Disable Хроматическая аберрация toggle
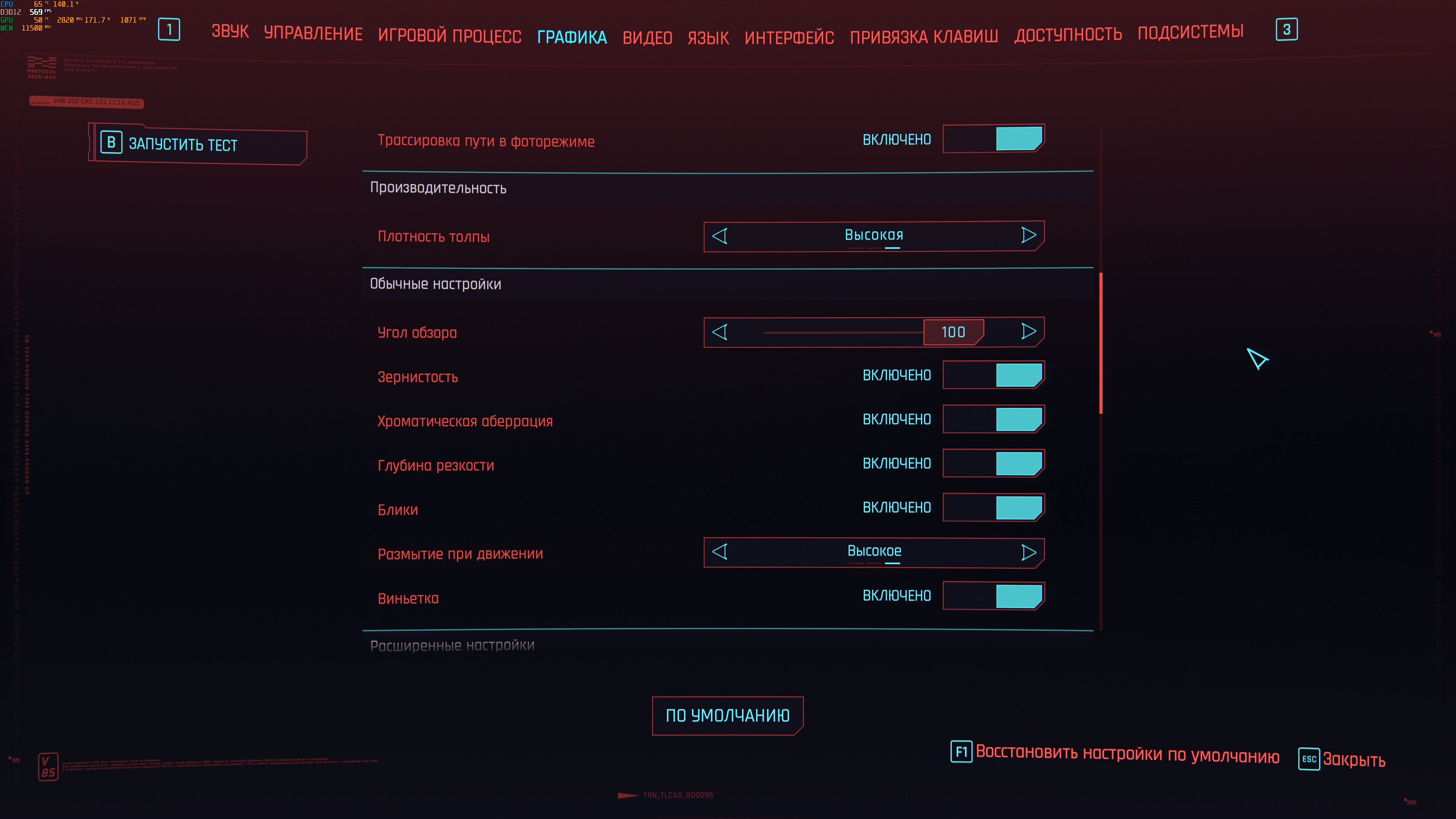This screenshot has width=1456, height=819. pos(993,419)
